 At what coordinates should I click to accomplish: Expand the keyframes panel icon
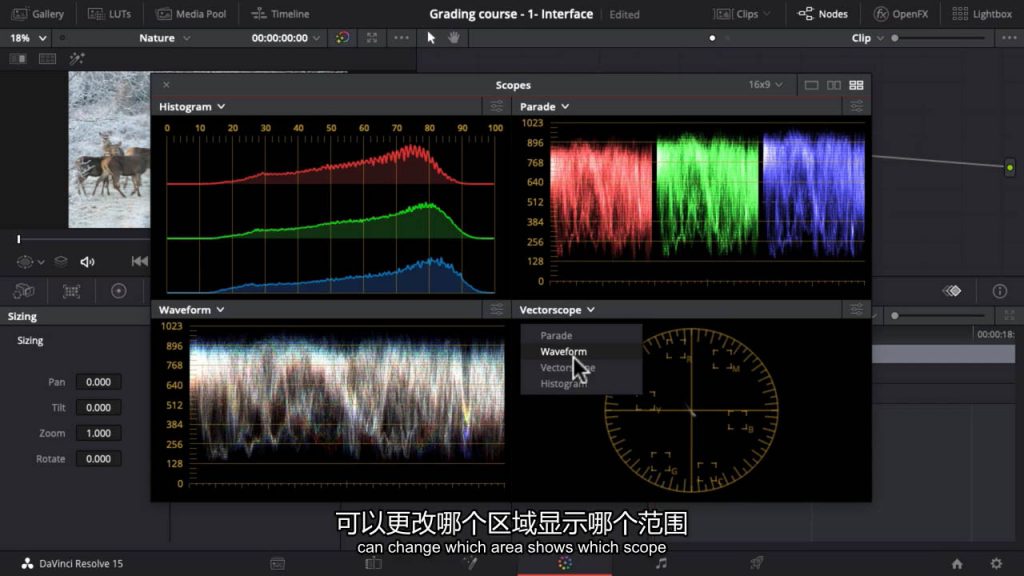(1010, 316)
